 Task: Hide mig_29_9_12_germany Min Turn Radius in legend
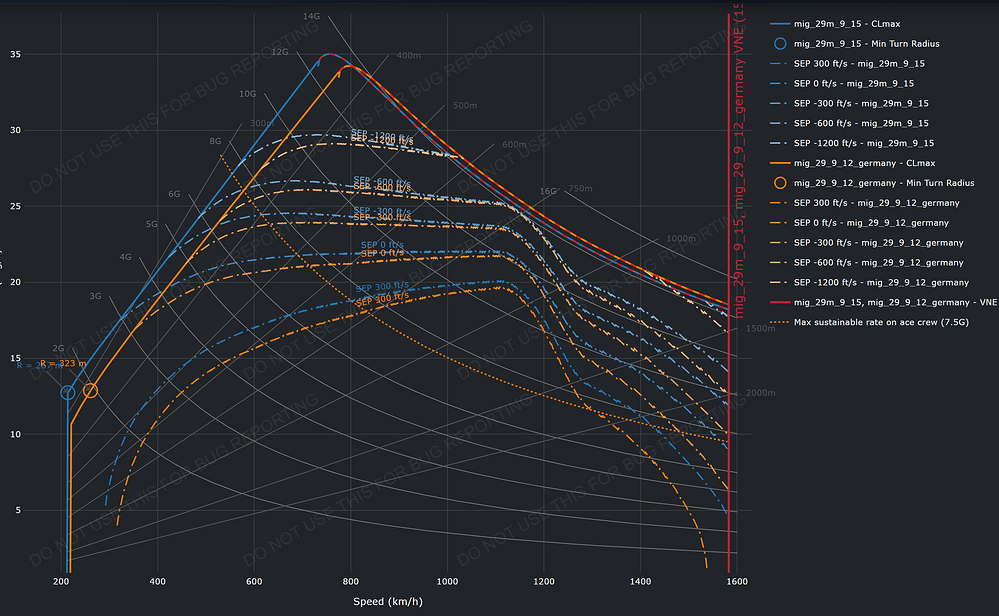[880, 182]
